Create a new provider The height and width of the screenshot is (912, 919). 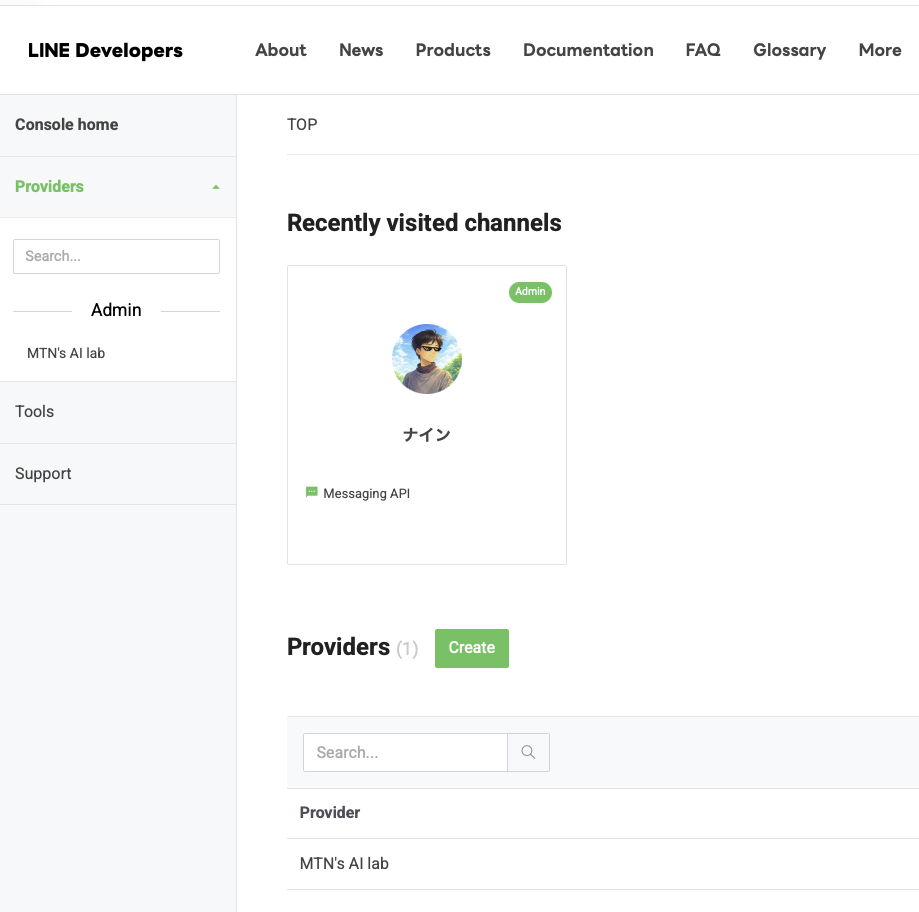[x=472, y=648]
